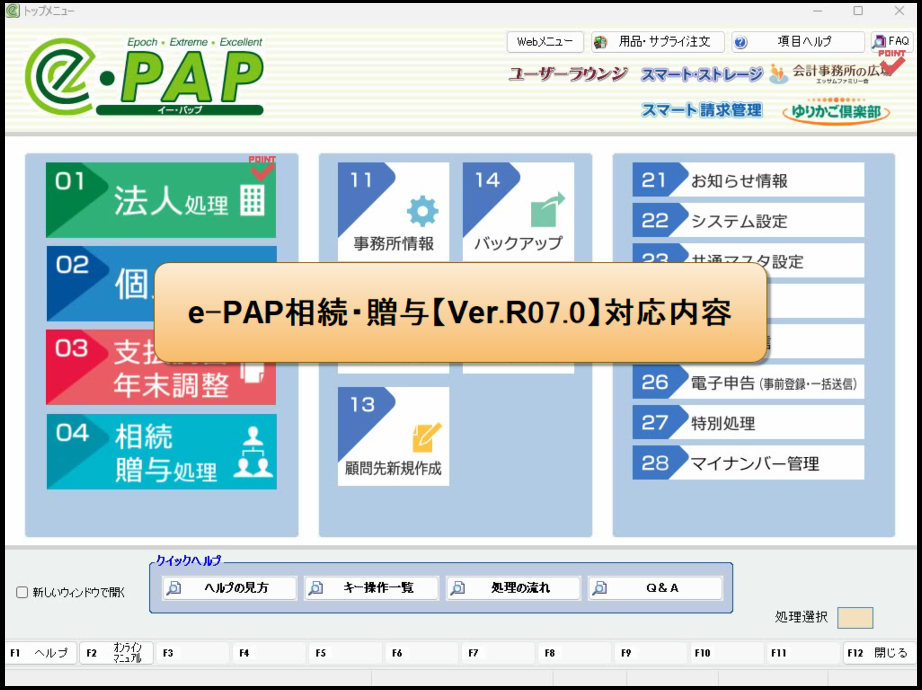The width and height of the screenshot is (922, 690).
Task: Open 04 相続贈与処理 tile
Action: pyautogui.click(x=161, y=452)
